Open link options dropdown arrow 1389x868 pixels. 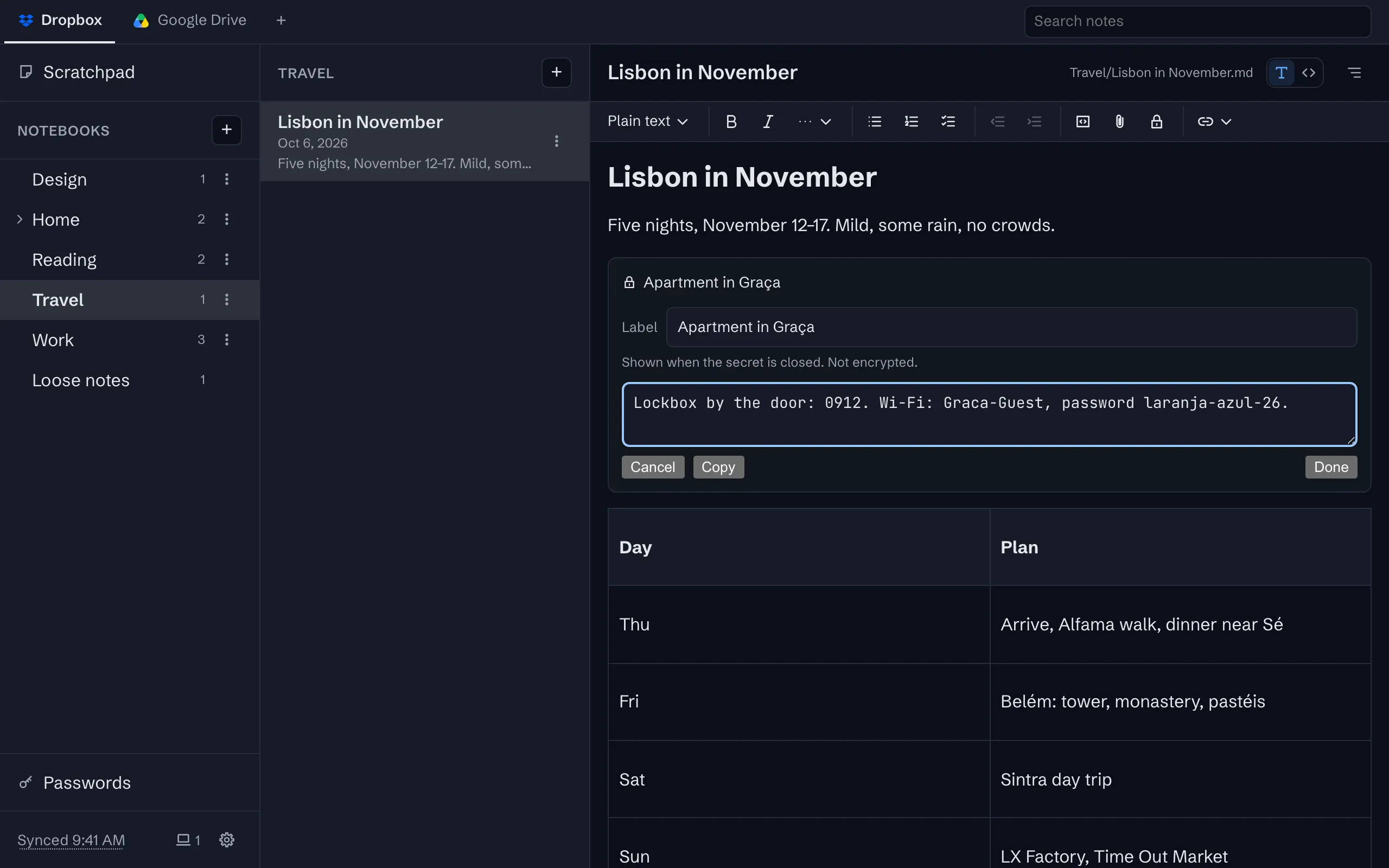(1226, 121)
